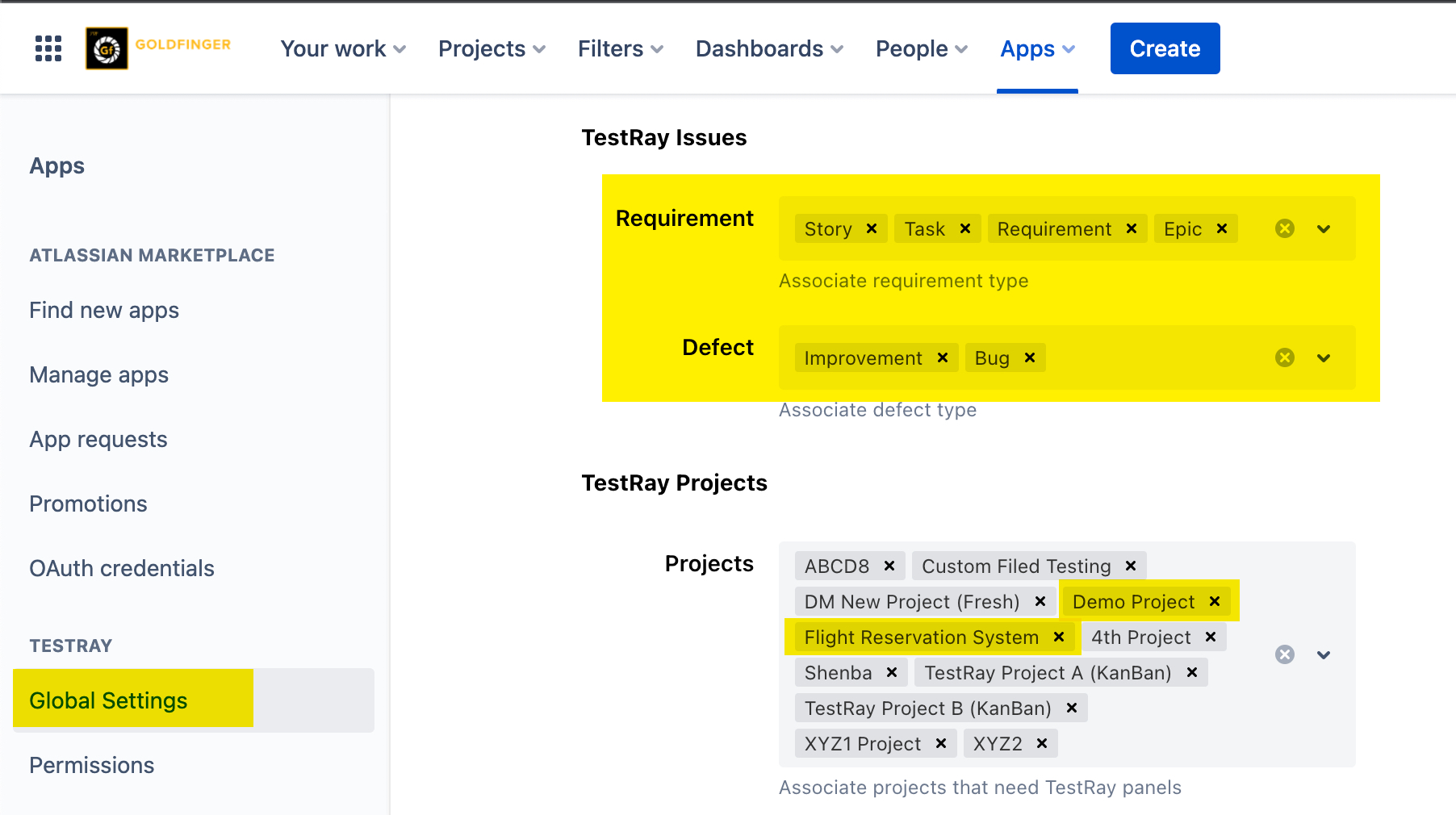
Task: Open Permissions in the sidebar
Action: [92, 765]
